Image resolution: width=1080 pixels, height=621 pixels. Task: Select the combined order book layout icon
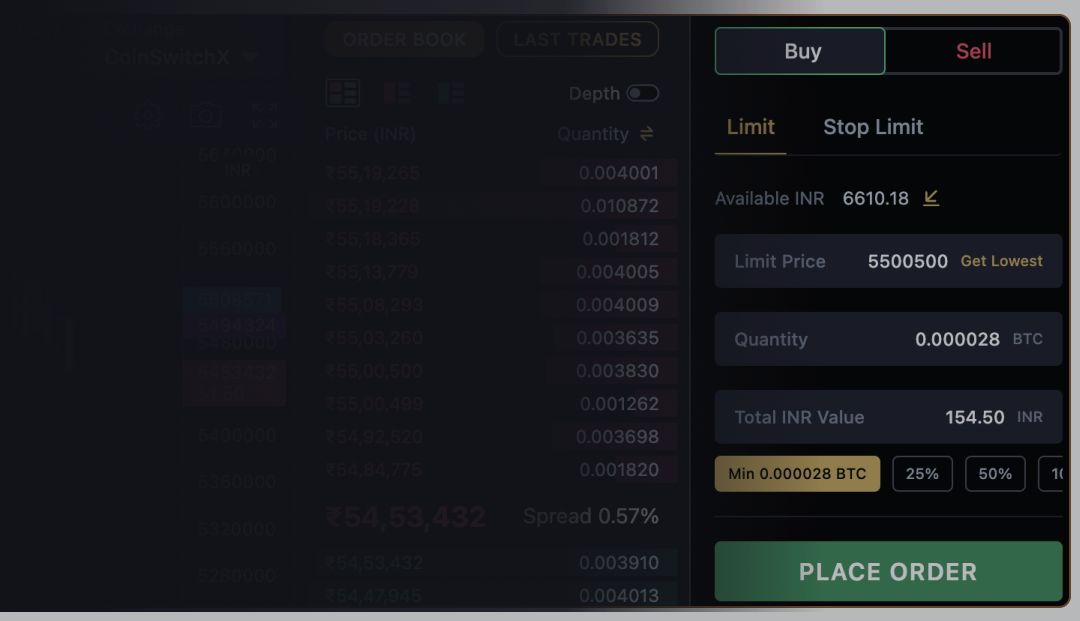[343, 92]
